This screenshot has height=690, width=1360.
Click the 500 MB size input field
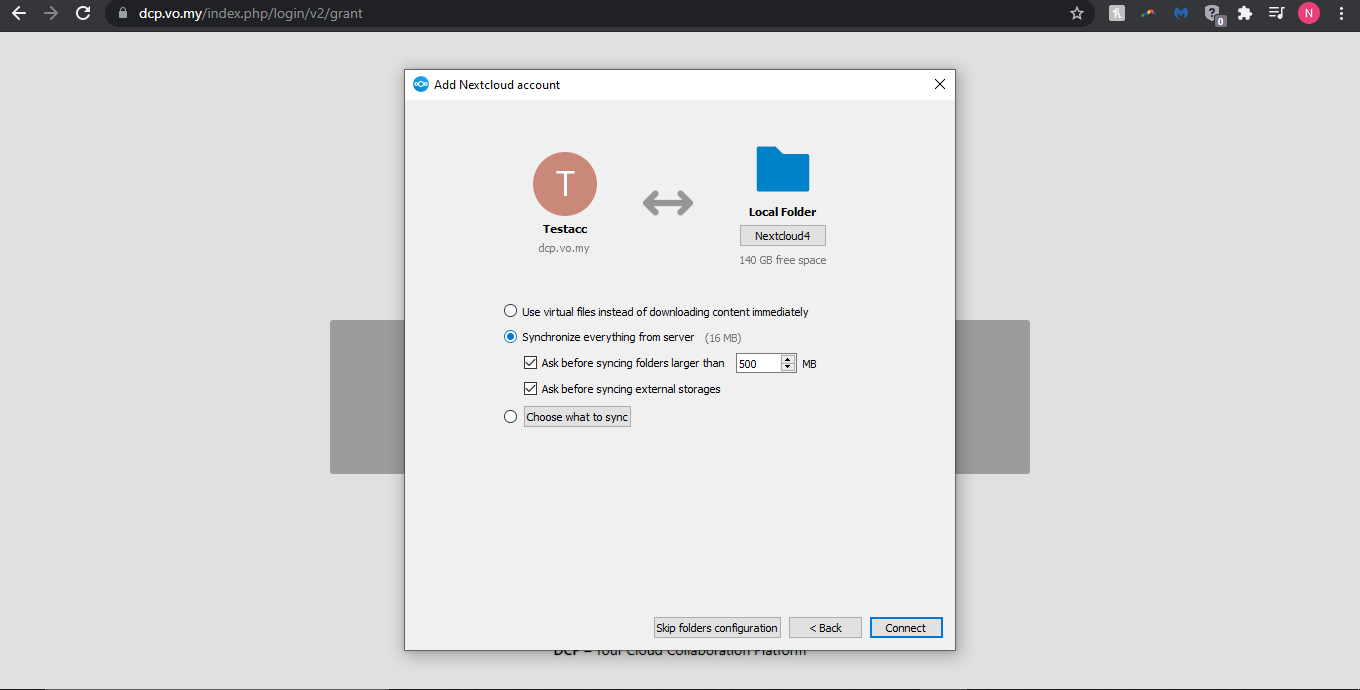[x=758, y=364]
